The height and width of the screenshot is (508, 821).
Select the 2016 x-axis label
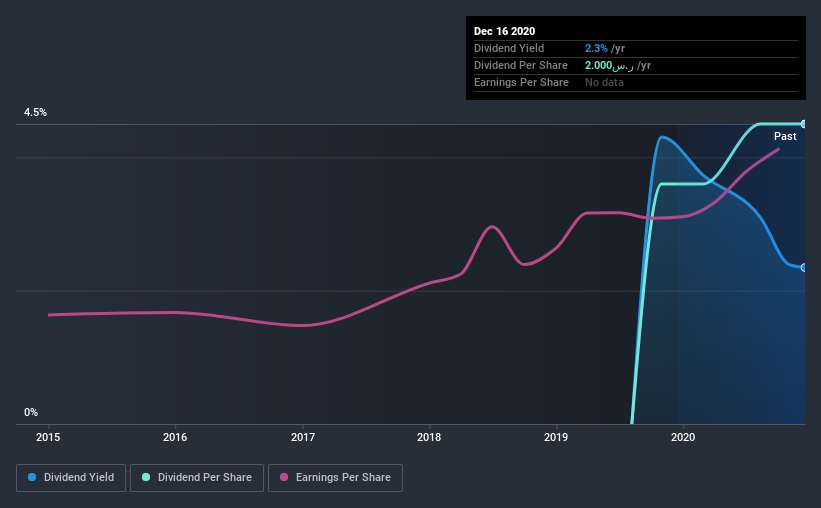(175, 437)
